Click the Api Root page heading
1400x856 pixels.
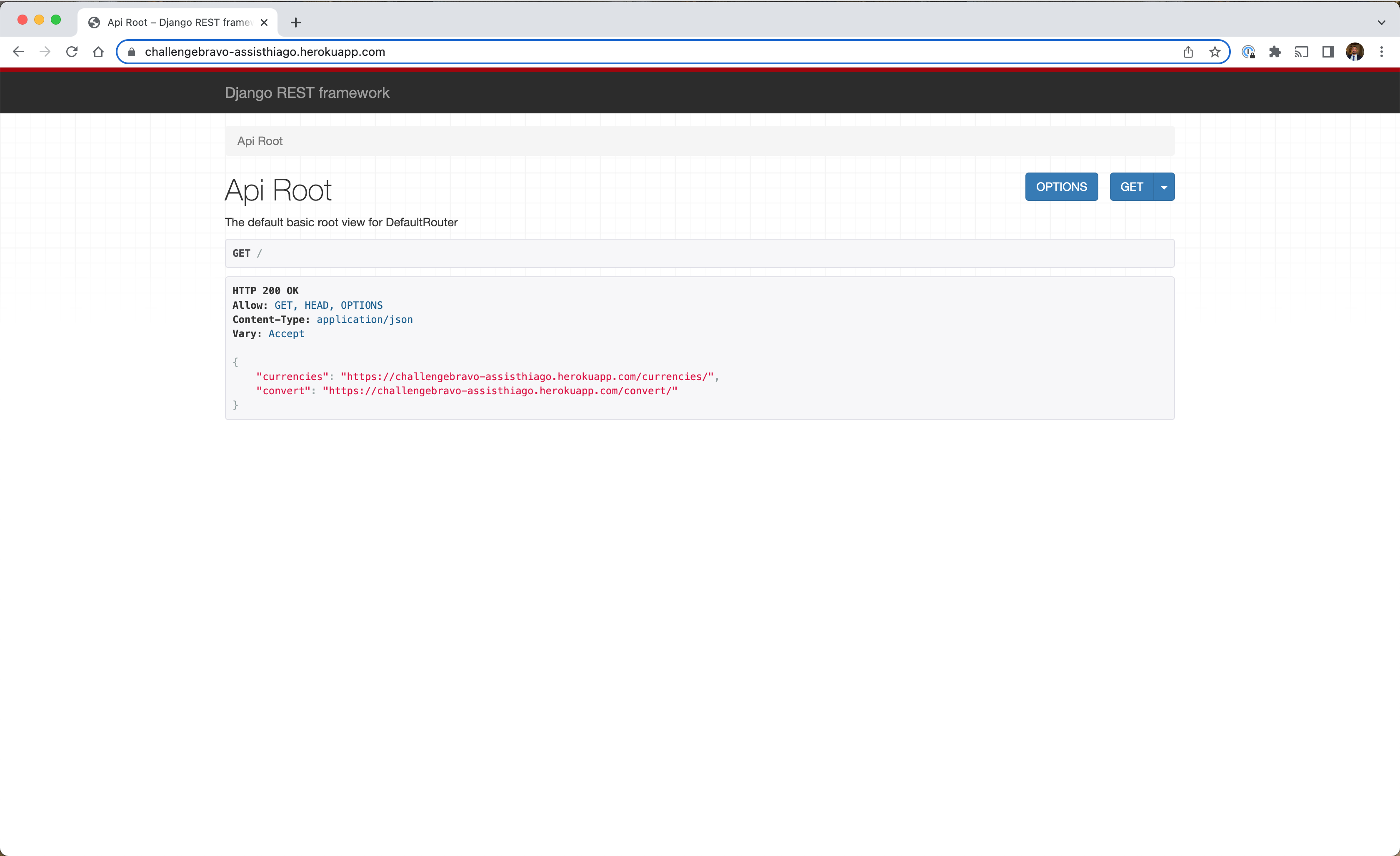tap(278, 190)
